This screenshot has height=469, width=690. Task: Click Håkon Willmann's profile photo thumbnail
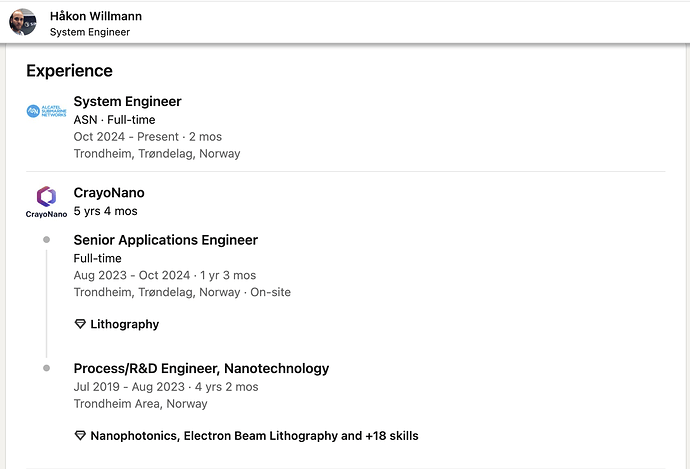tap(22, 22)
